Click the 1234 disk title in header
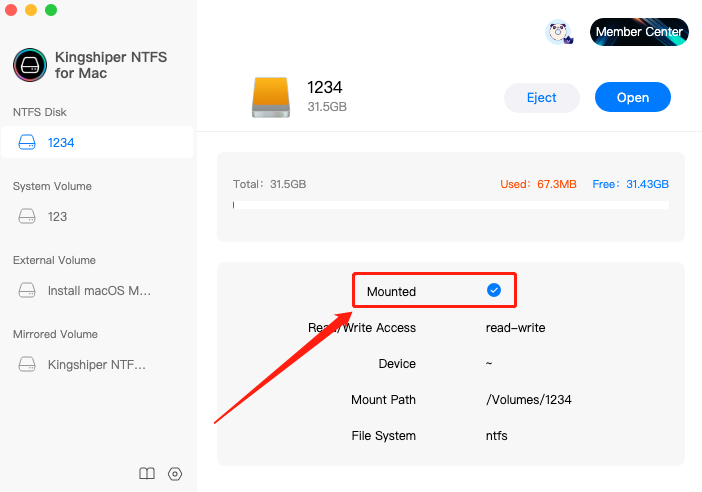This screenshot has height=492, width=702. coord(325,87)
